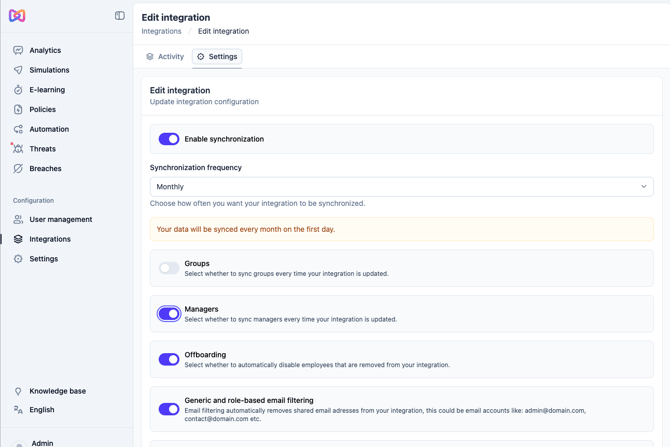Click the app logo in the top corner
This screenshot has width=670, height=447.
(17, 16)
